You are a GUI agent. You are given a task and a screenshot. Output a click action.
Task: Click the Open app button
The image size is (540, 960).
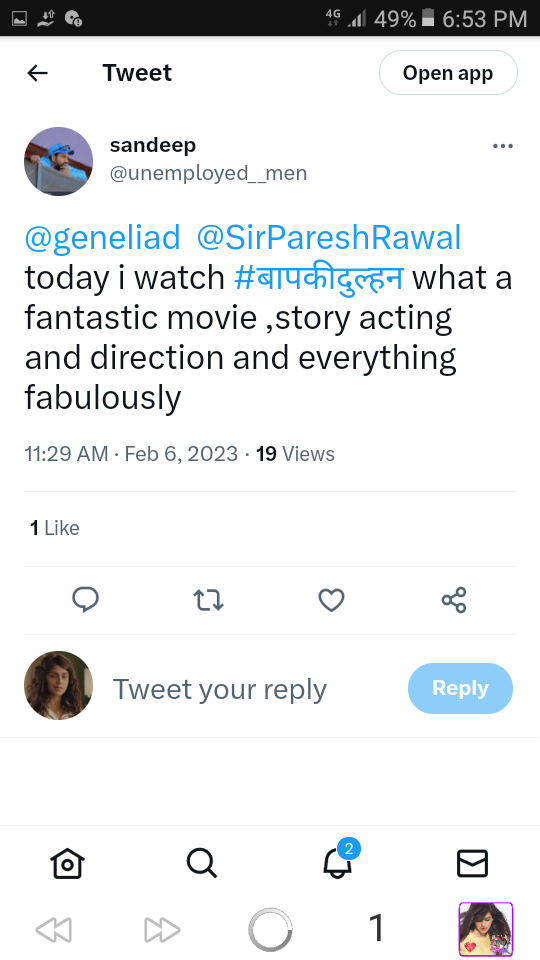coord(448,73)
